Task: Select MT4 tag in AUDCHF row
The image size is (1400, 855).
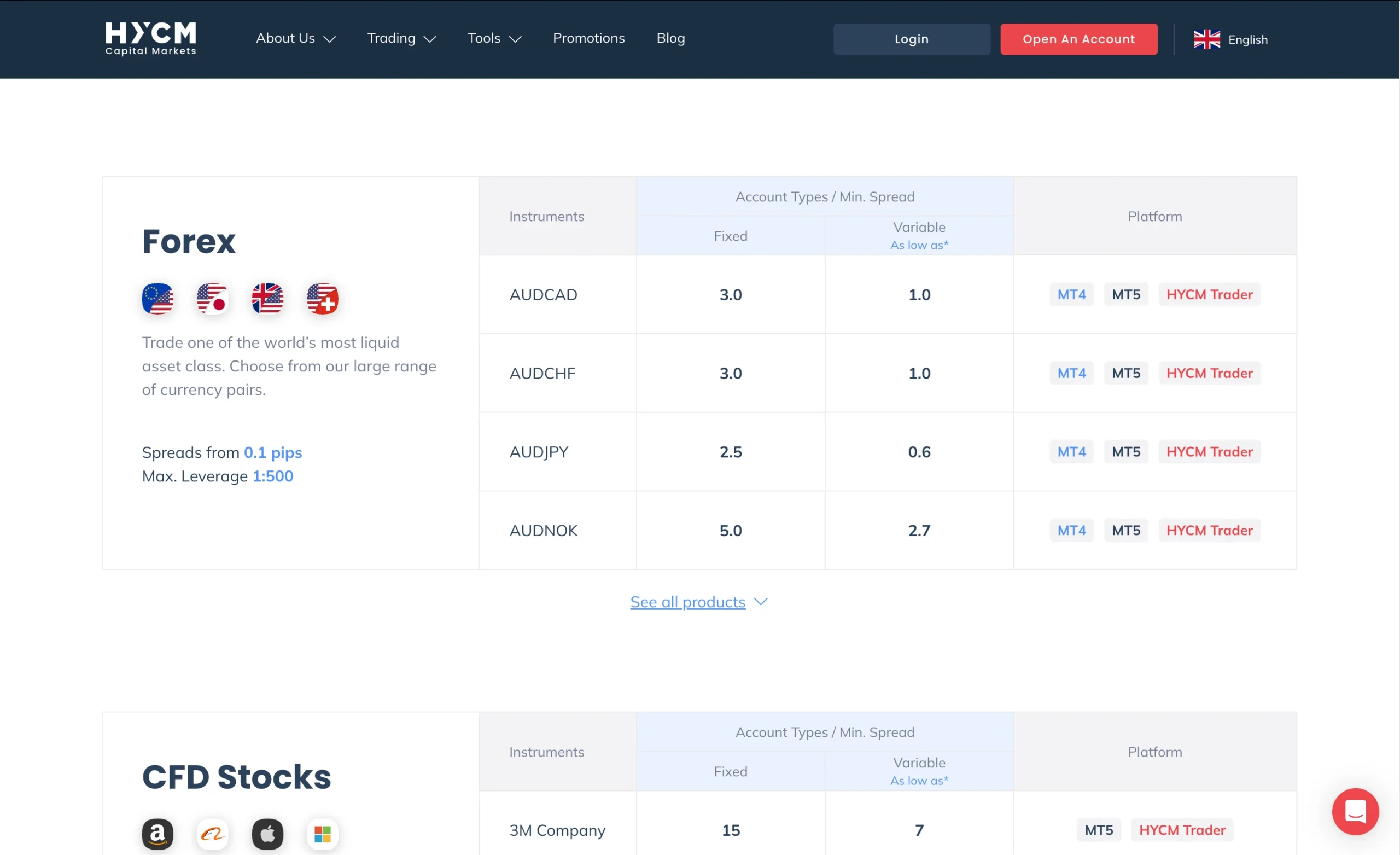Action: tap(1071, 373)
